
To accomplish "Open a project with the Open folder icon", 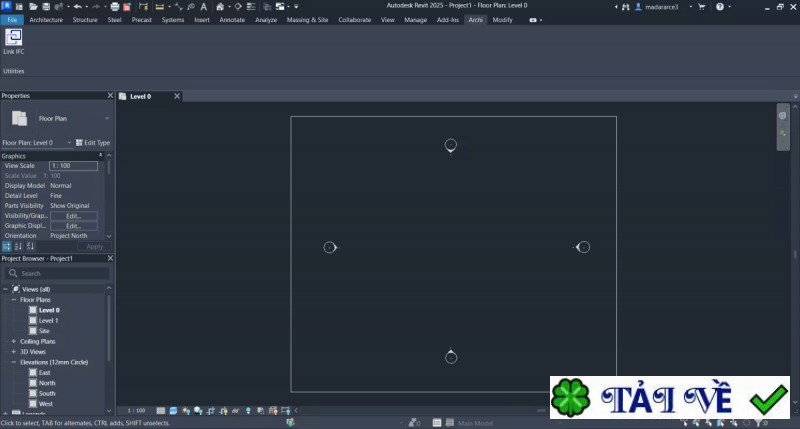I will [x=33, y=7].
